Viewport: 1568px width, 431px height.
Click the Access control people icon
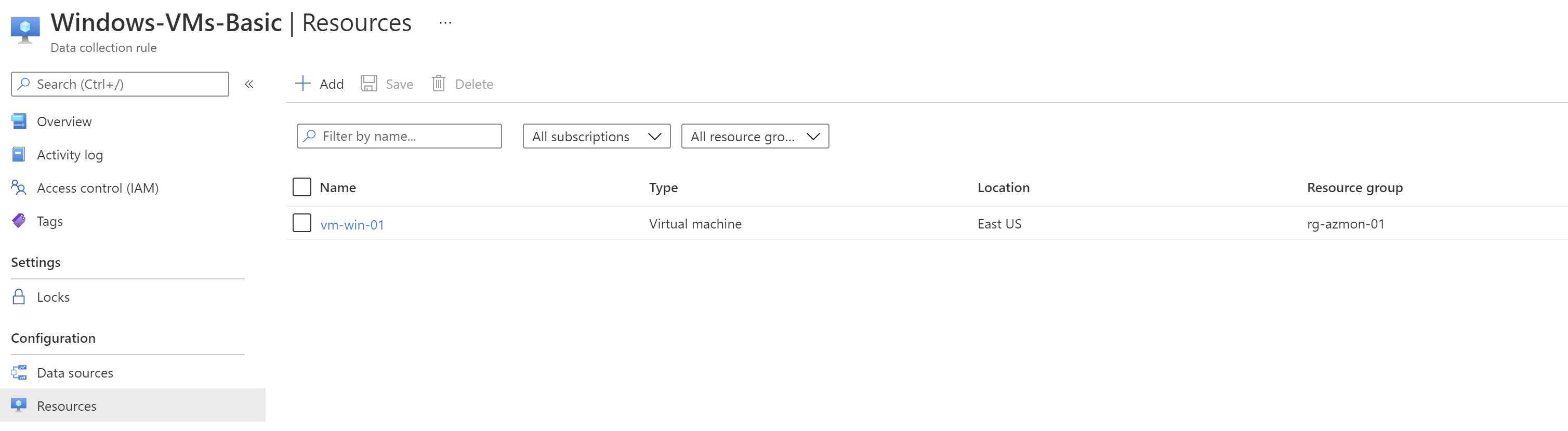pyautogui.click(x=19, y=188)
